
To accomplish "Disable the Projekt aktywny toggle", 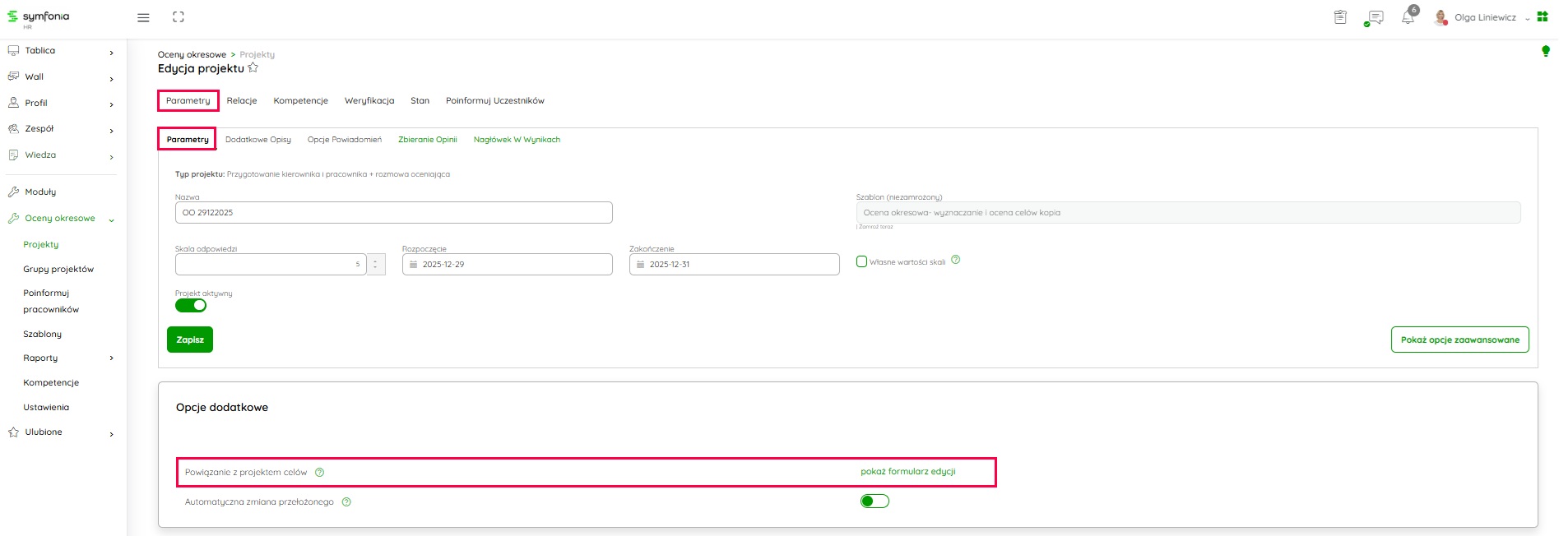I will coord(191,306).
